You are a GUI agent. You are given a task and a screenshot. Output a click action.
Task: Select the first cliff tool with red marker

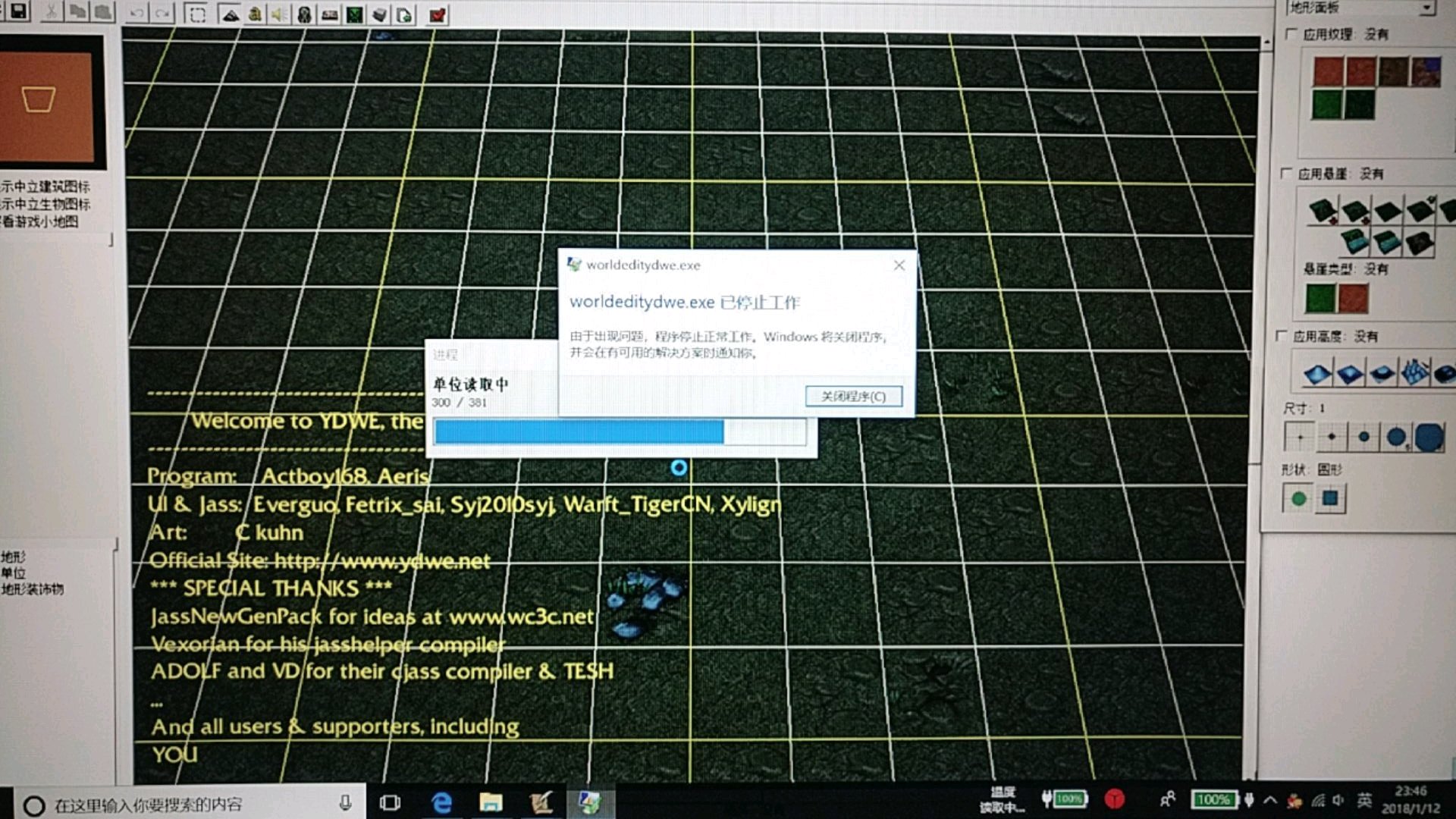click(1323, 210)
